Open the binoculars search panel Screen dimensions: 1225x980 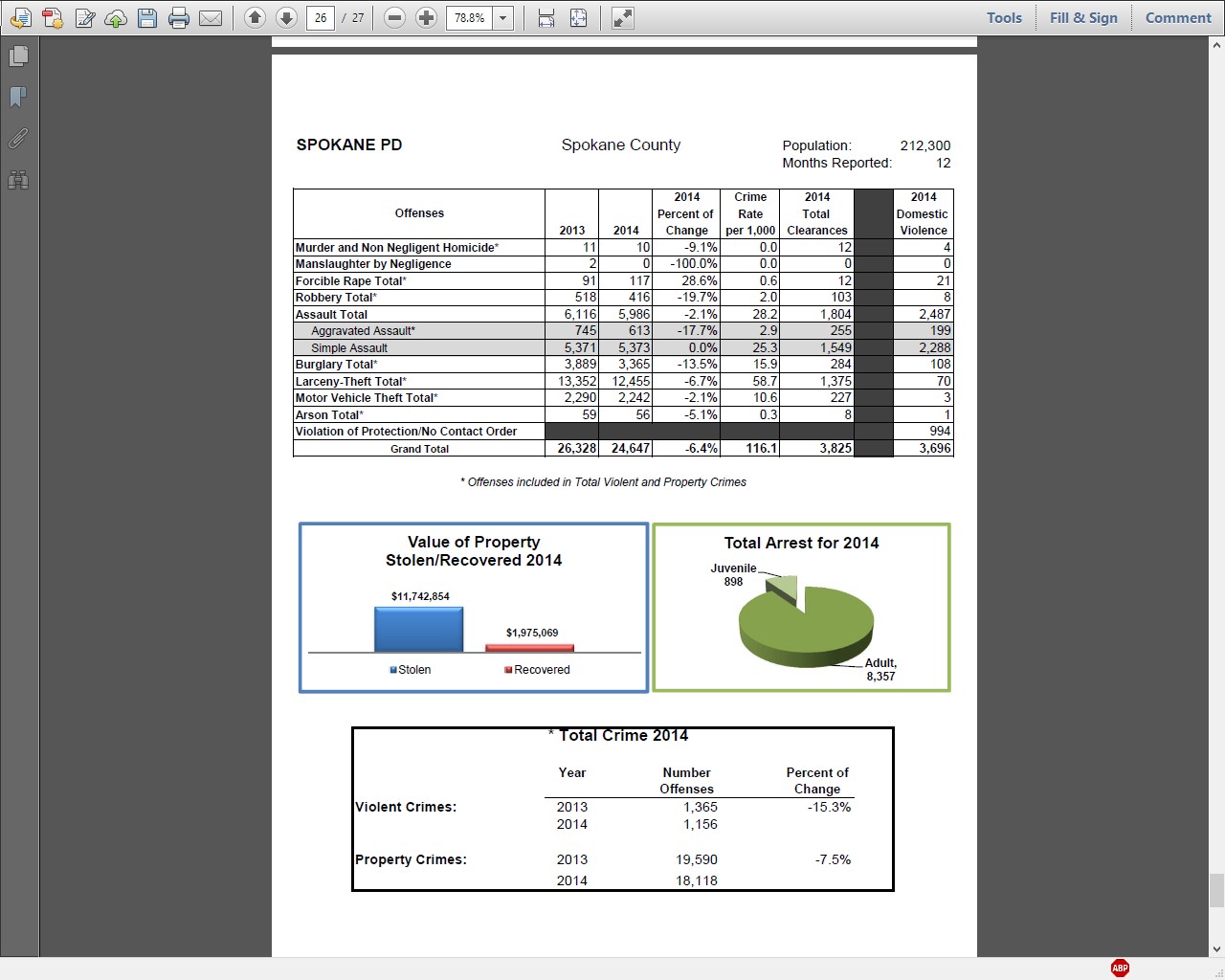18,180
